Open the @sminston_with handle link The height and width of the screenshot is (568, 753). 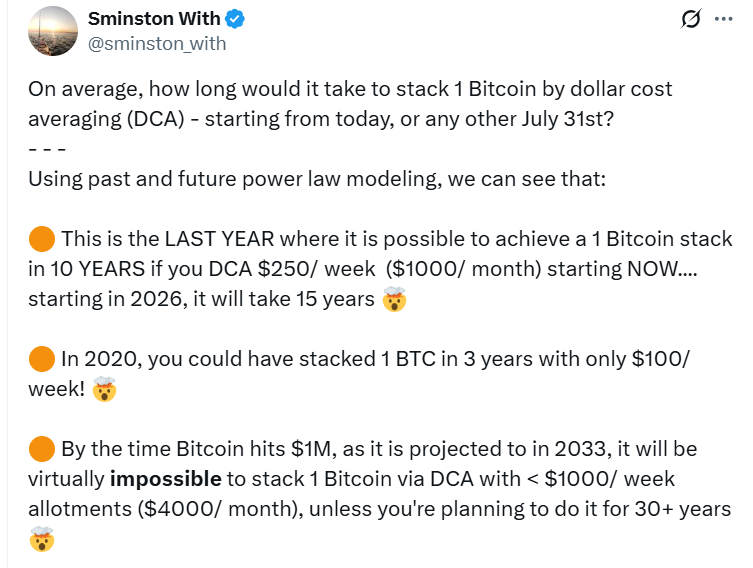157,44
